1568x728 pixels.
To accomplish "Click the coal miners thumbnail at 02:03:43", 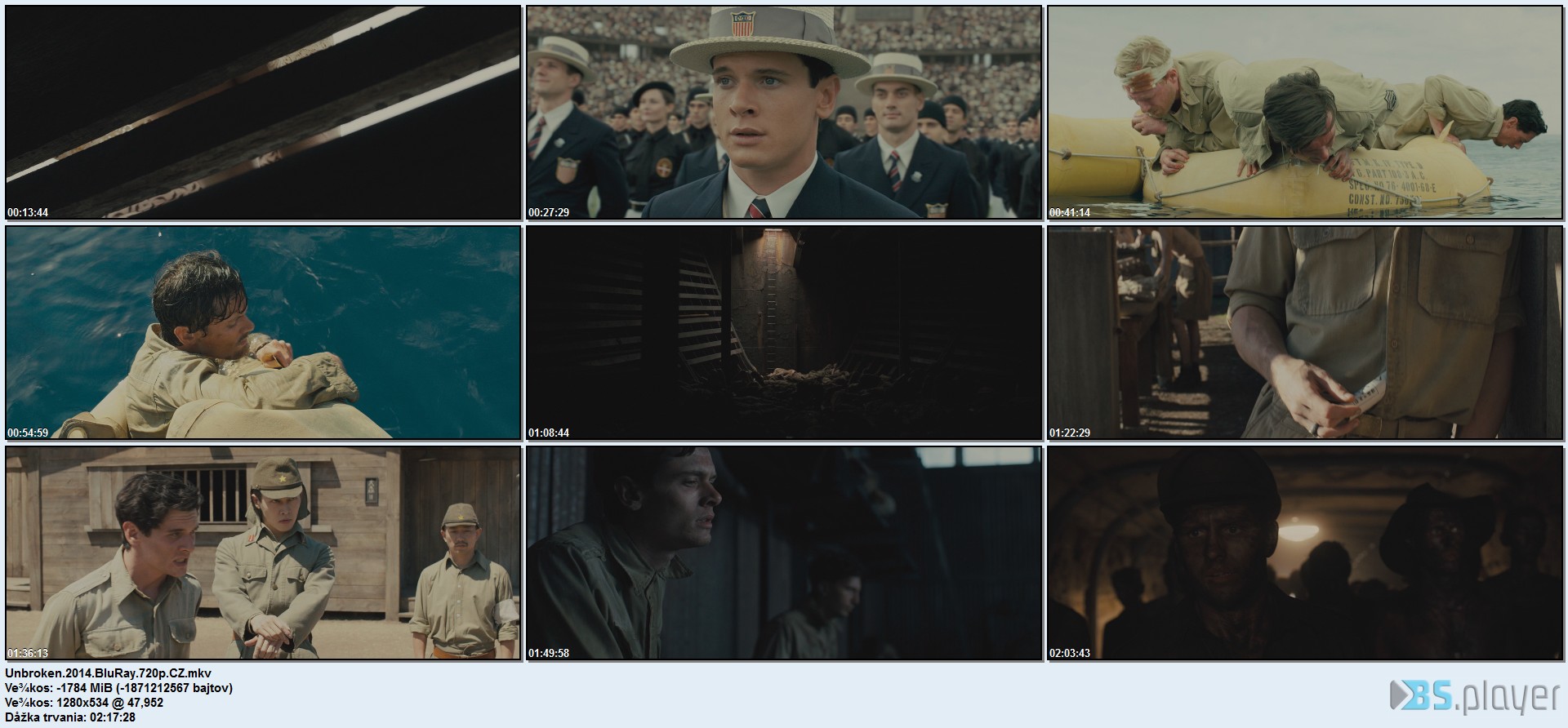I will pyautogui.click(x=1305, y=553).
